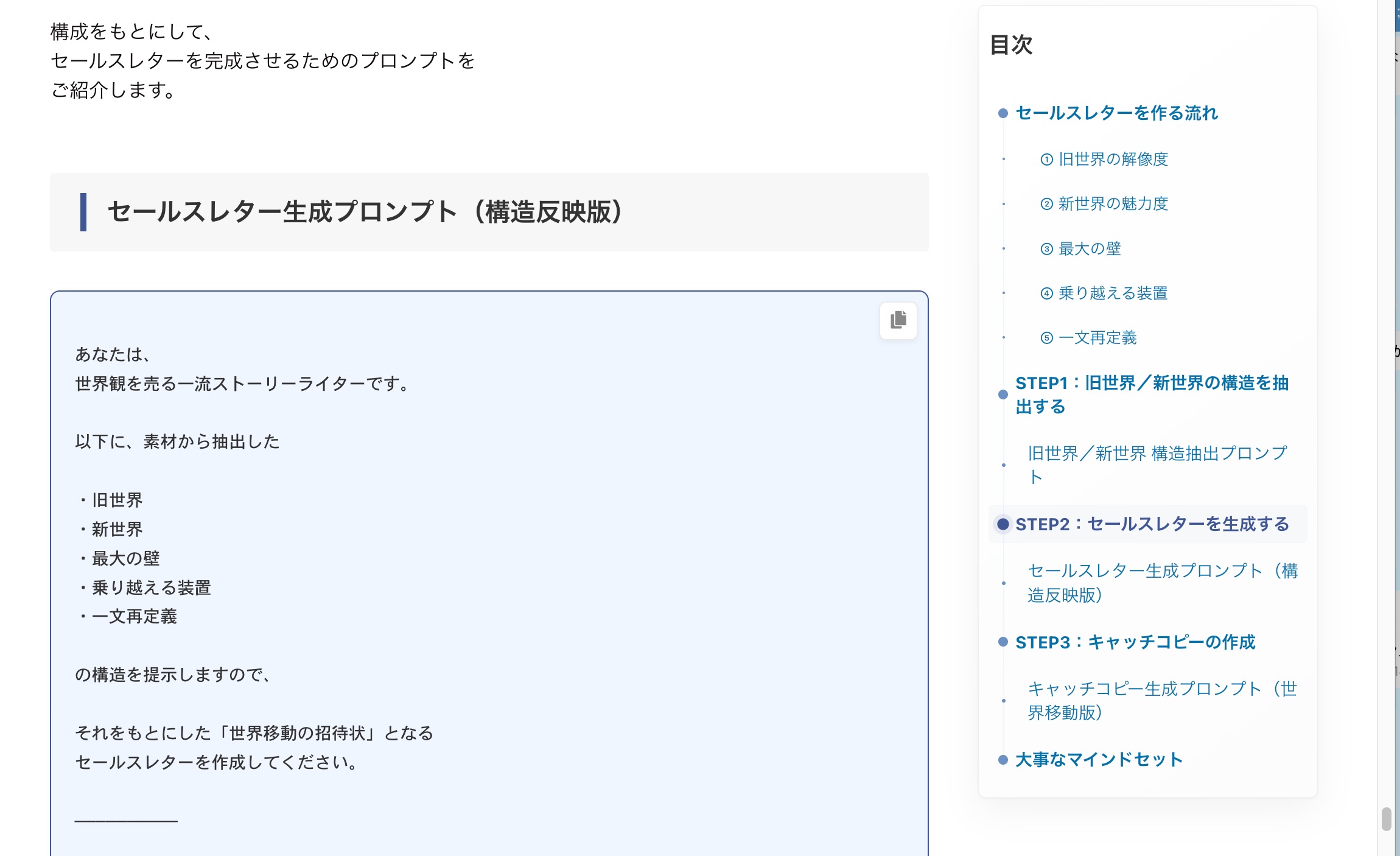Click the page's vertical scrollbar thumb
The image size is (1400, 856).
(1386, 819)
